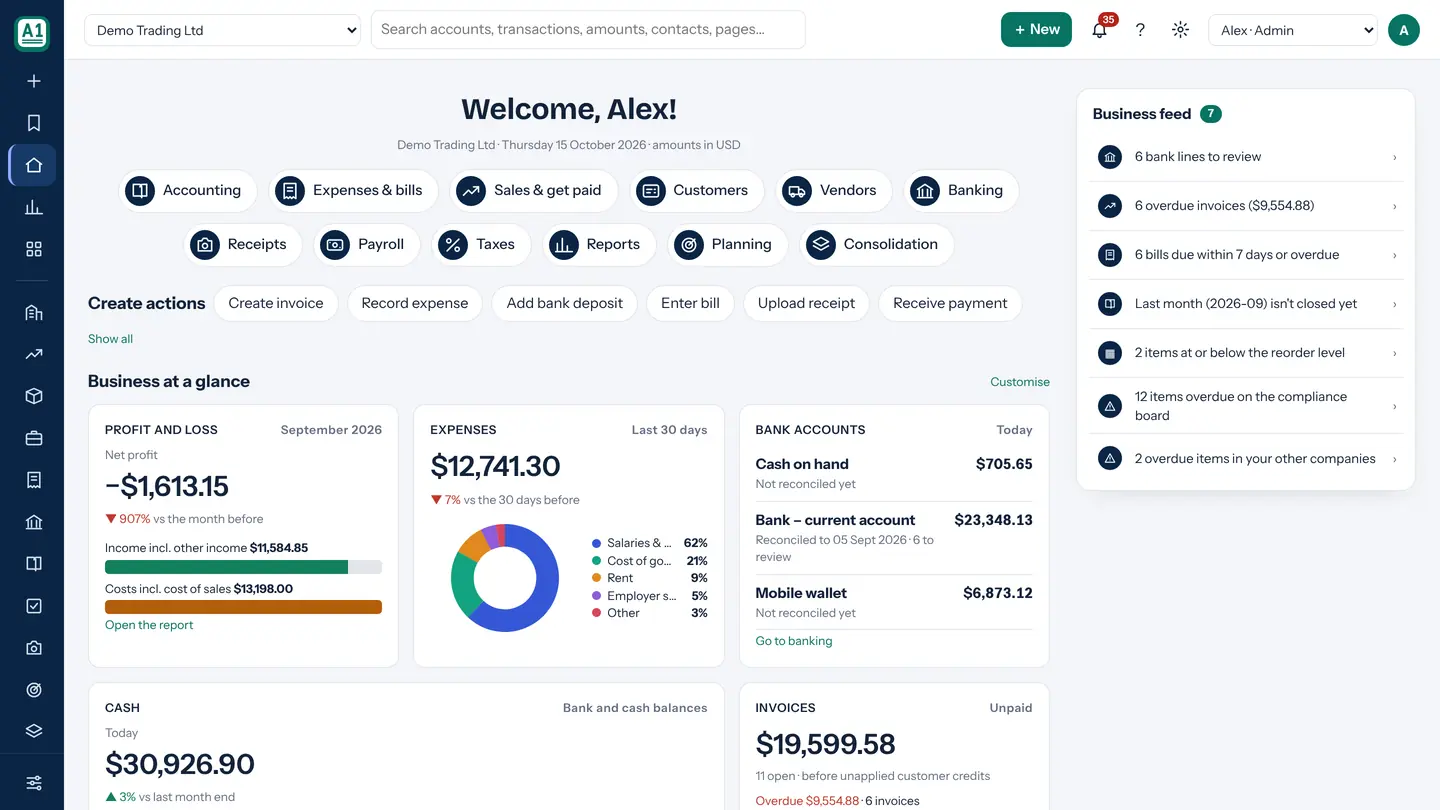
Task: Open the target icon in the left sidebar
Action: pyautogui.click(x=34, y=690)
